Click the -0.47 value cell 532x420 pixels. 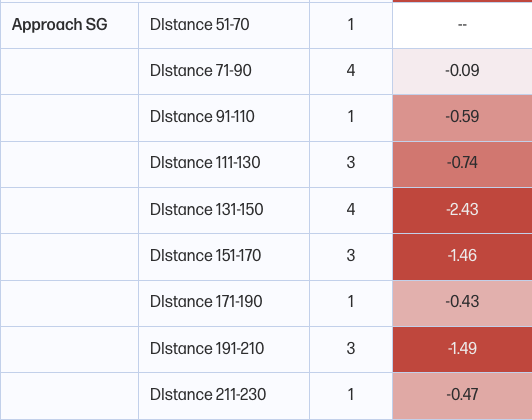pos(462,396)
